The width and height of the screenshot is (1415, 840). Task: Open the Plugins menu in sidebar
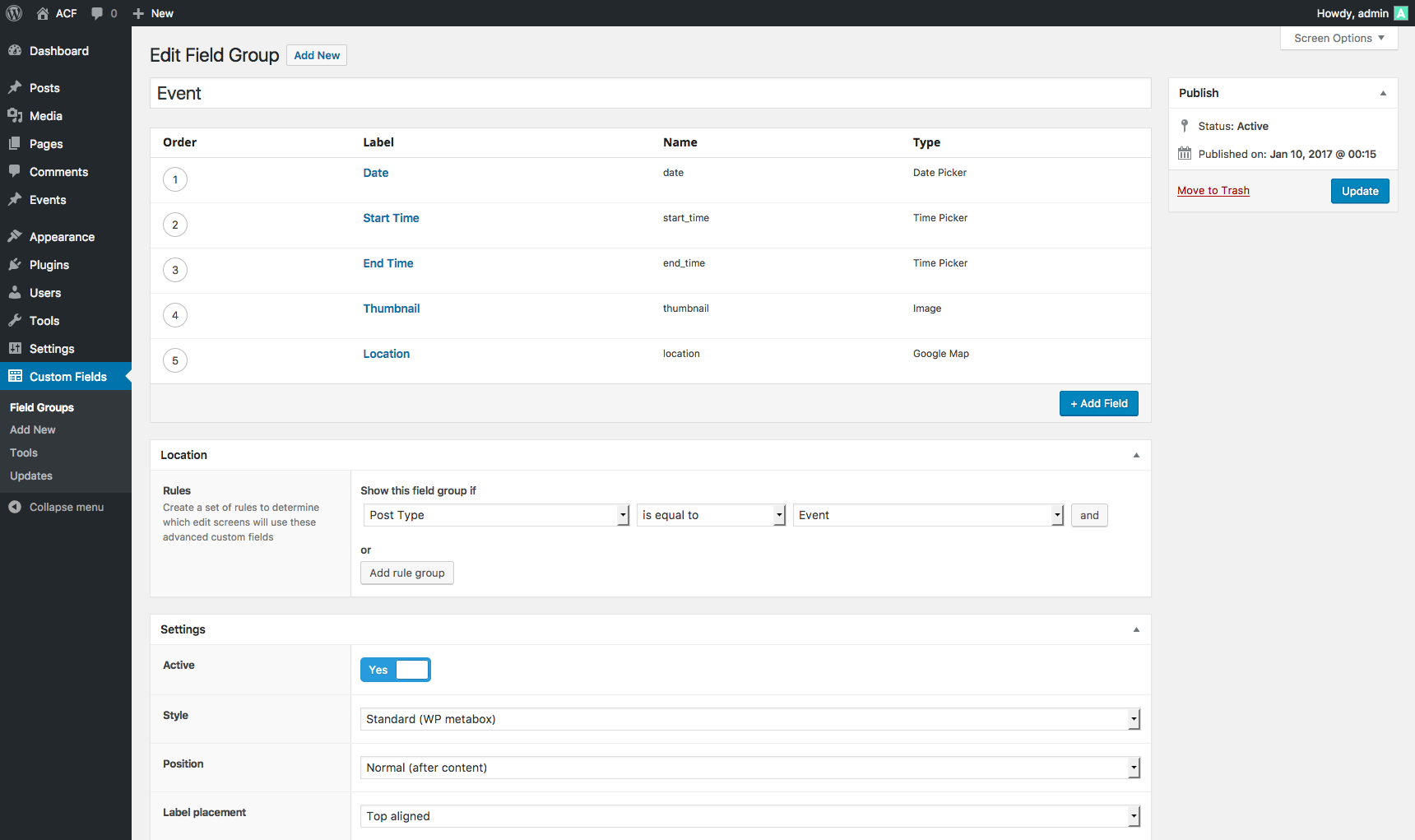point(49,265)
